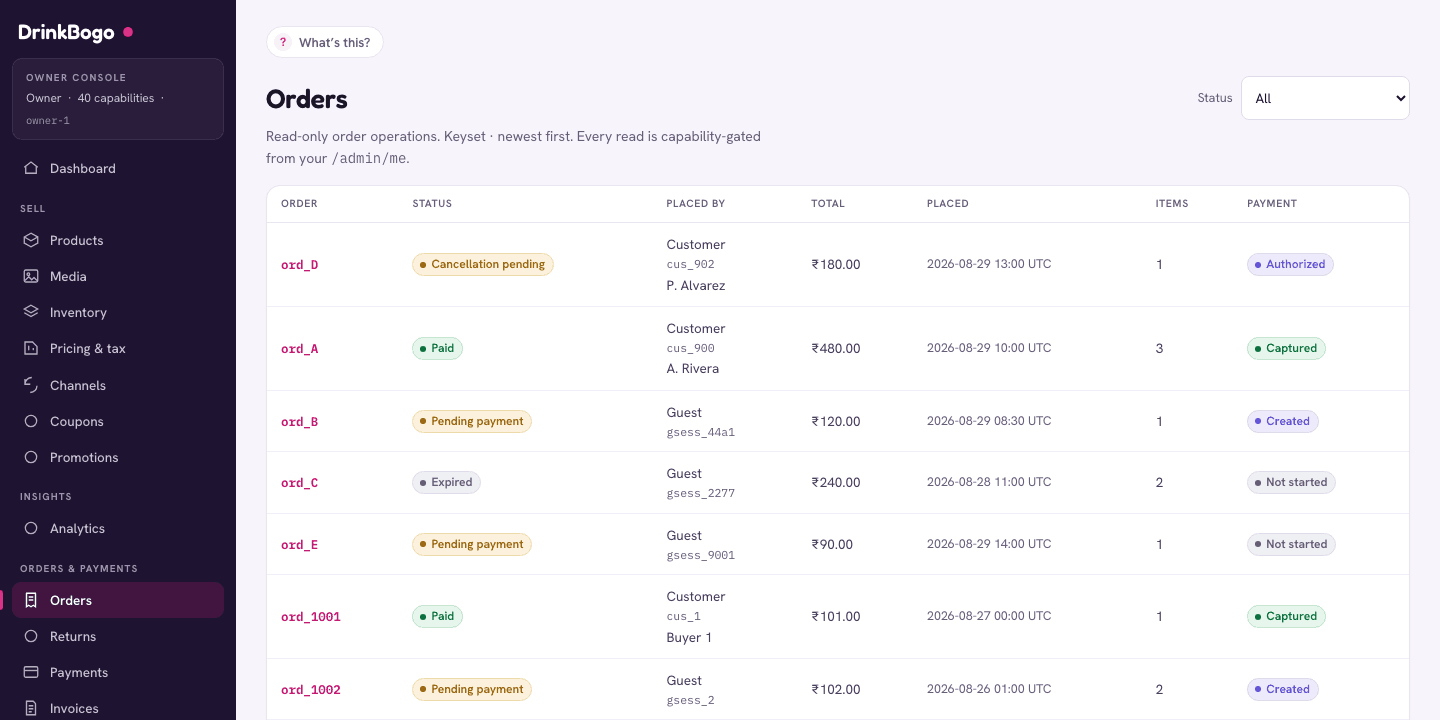Open the Returns page
Image resolution: width=1440 pixels, height=720 pixels.
click(x=118, y=636)
